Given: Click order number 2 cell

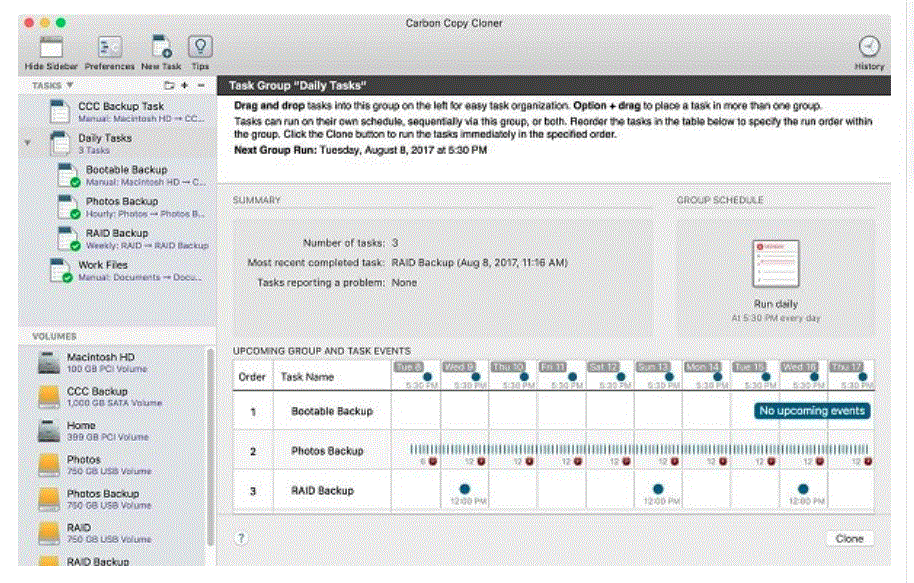Looking at the screenshot, I should pyautogui.click(x=253, y=451).
